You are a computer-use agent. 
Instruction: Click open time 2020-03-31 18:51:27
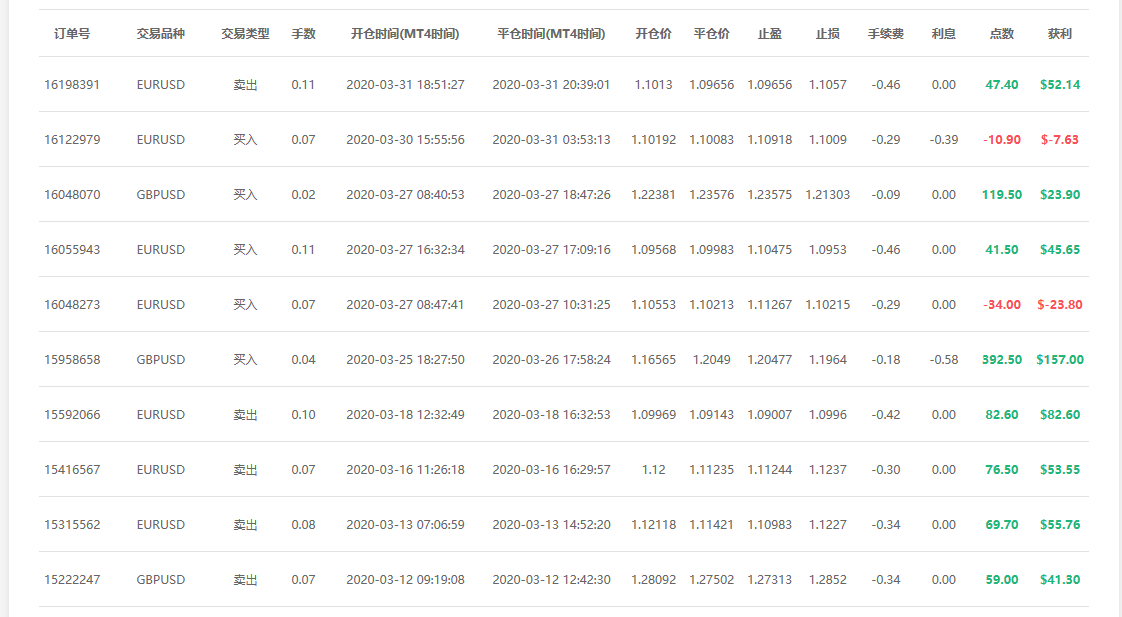(405, 84)
